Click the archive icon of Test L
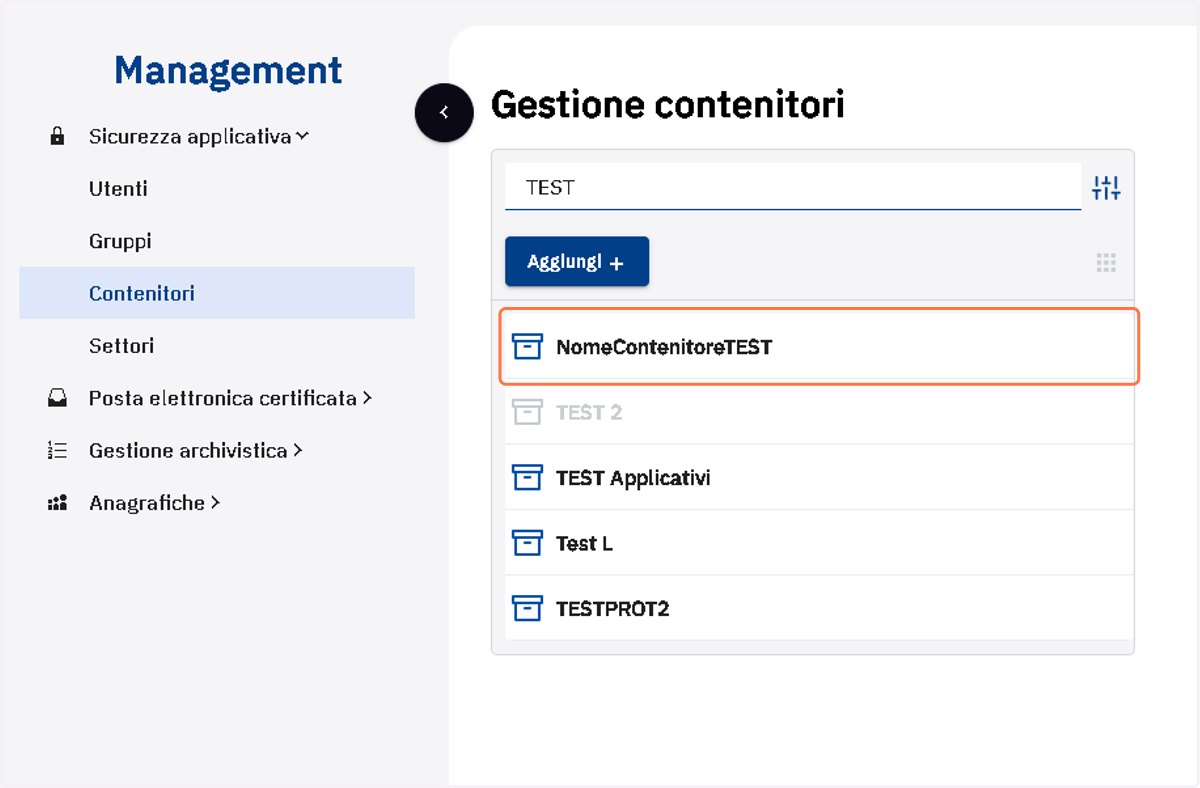The width and height of the screenshot is (1200, 788). click(x=527, y=543)
